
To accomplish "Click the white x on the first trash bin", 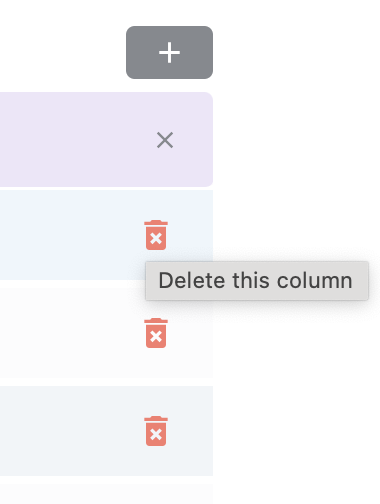I will coord(156,239).
